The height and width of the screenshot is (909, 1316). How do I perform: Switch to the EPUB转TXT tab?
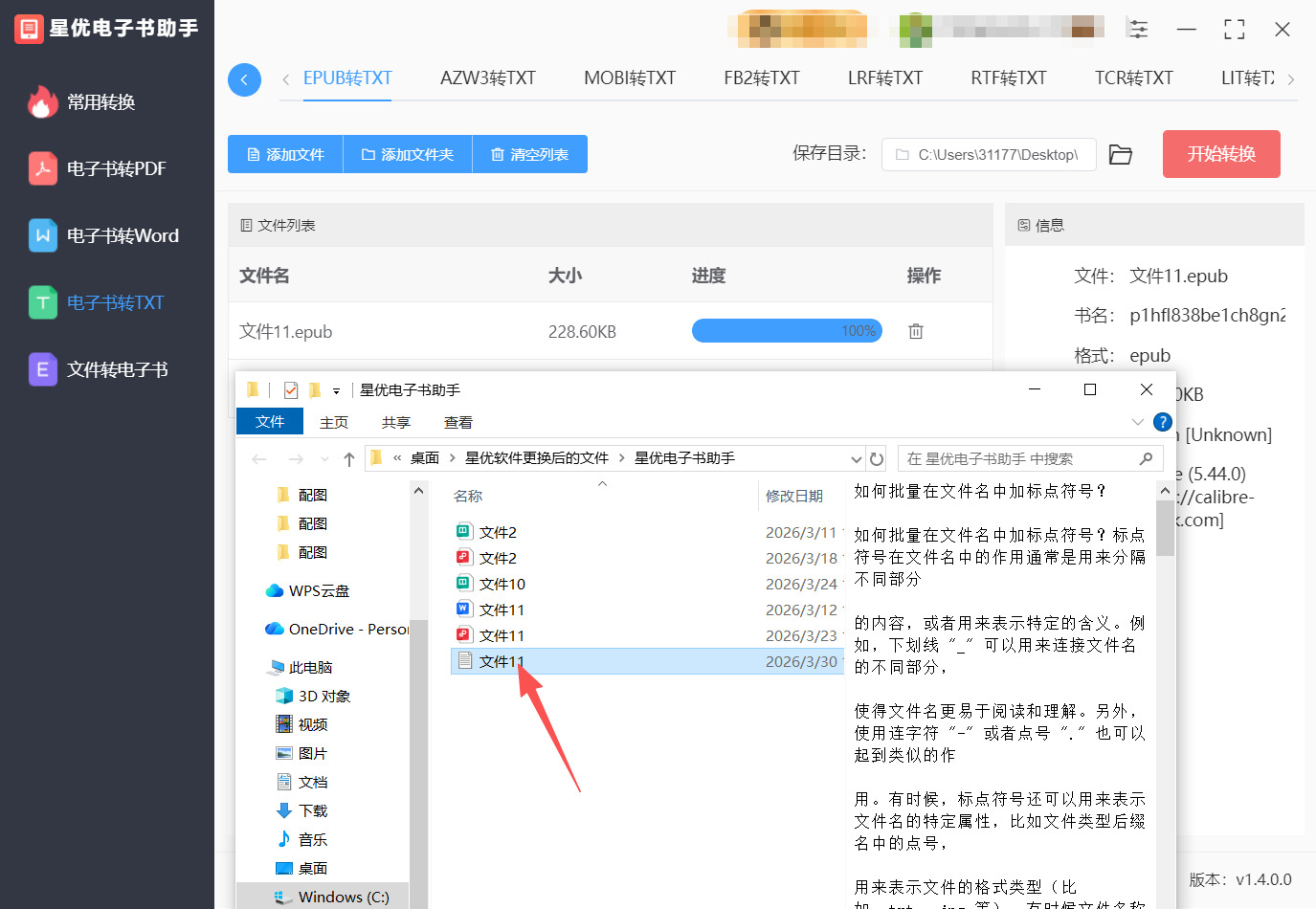tap(347, 78)
